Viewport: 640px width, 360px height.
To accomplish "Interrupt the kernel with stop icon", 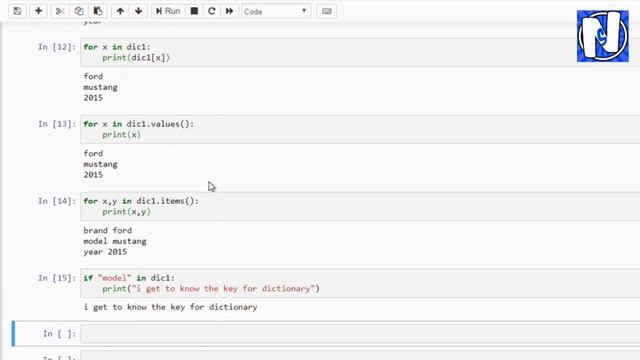I will tap(194, 11).
